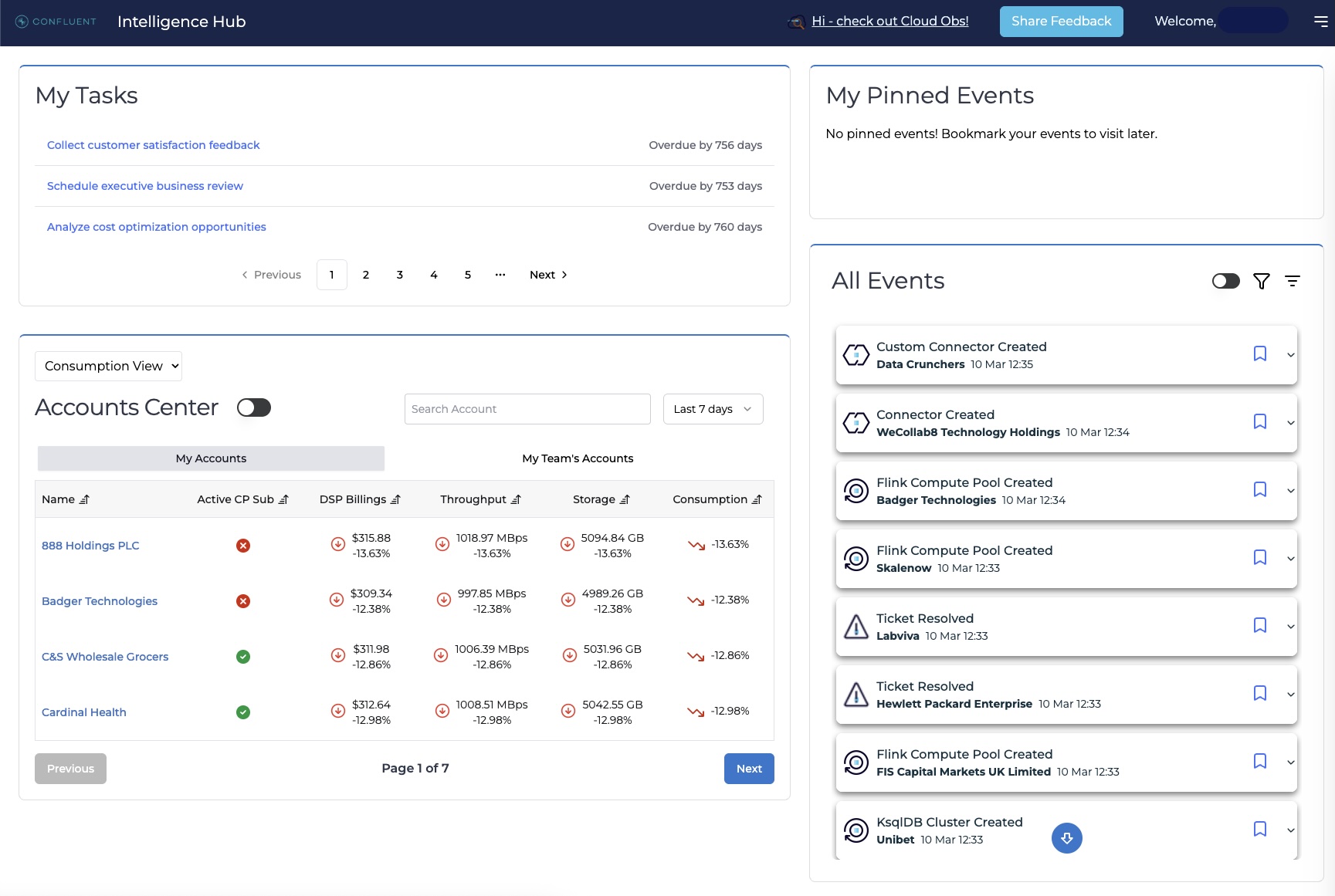Open Schedule executive business review task
This screenshot has width=1335, height=896.
pos(145,186)
